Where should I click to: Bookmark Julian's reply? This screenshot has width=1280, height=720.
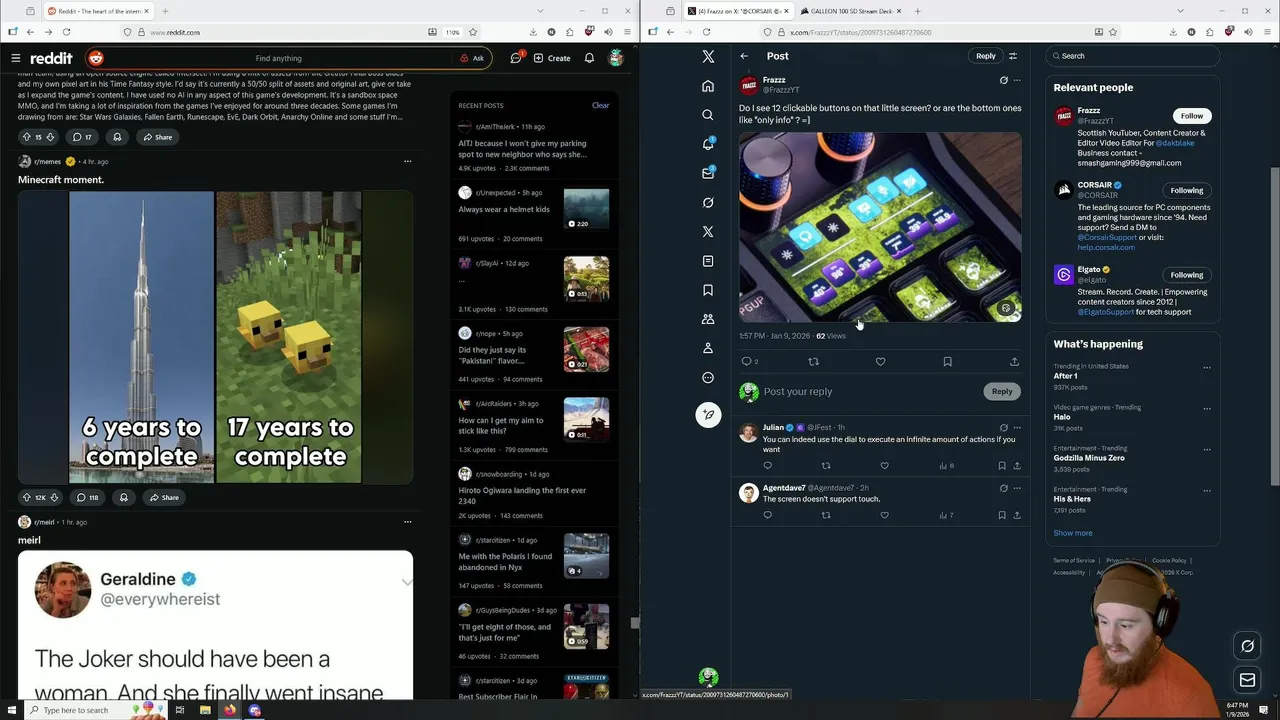[1002, 466]
